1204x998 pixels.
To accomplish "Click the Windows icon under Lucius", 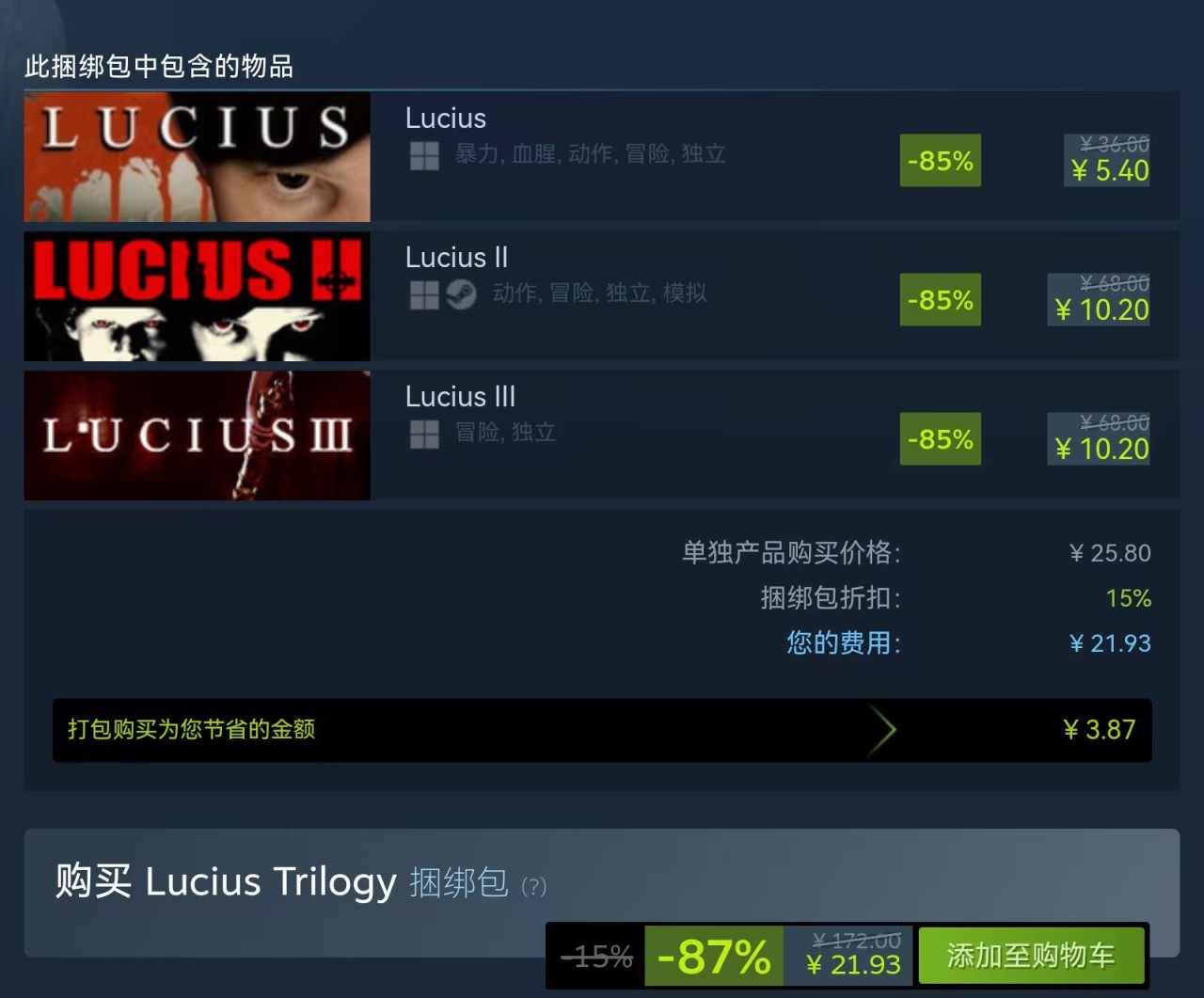I will coord(424,155).
